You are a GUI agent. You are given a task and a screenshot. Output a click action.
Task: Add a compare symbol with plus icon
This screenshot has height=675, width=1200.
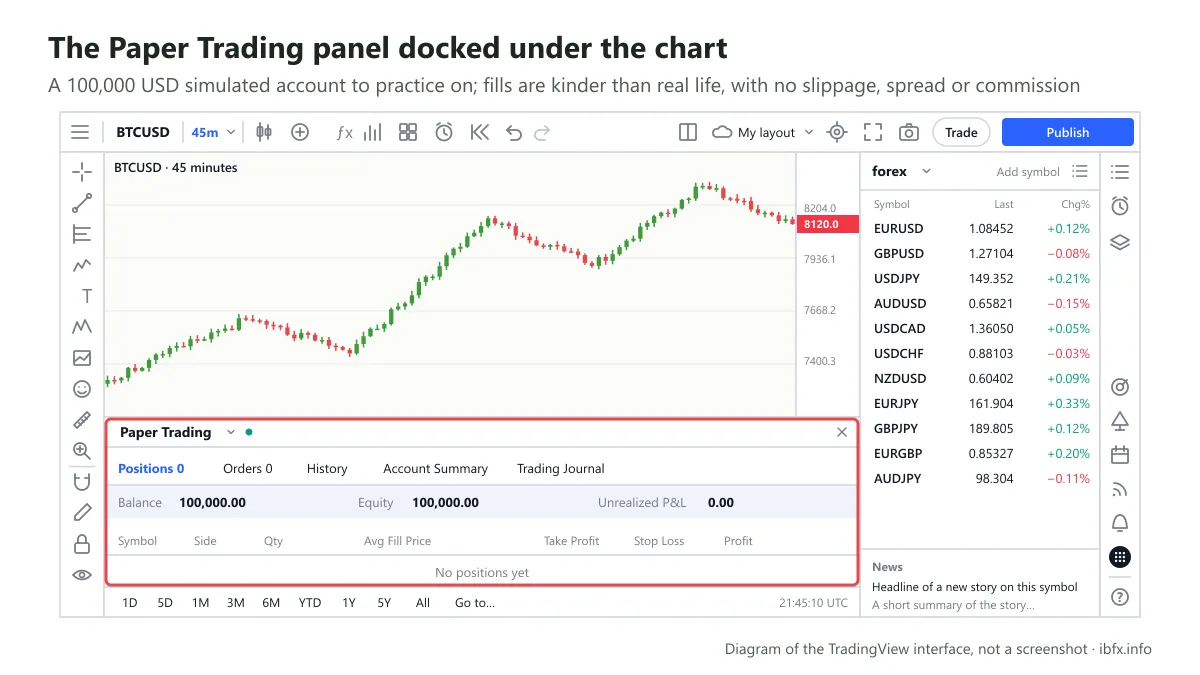coord(300,132)
